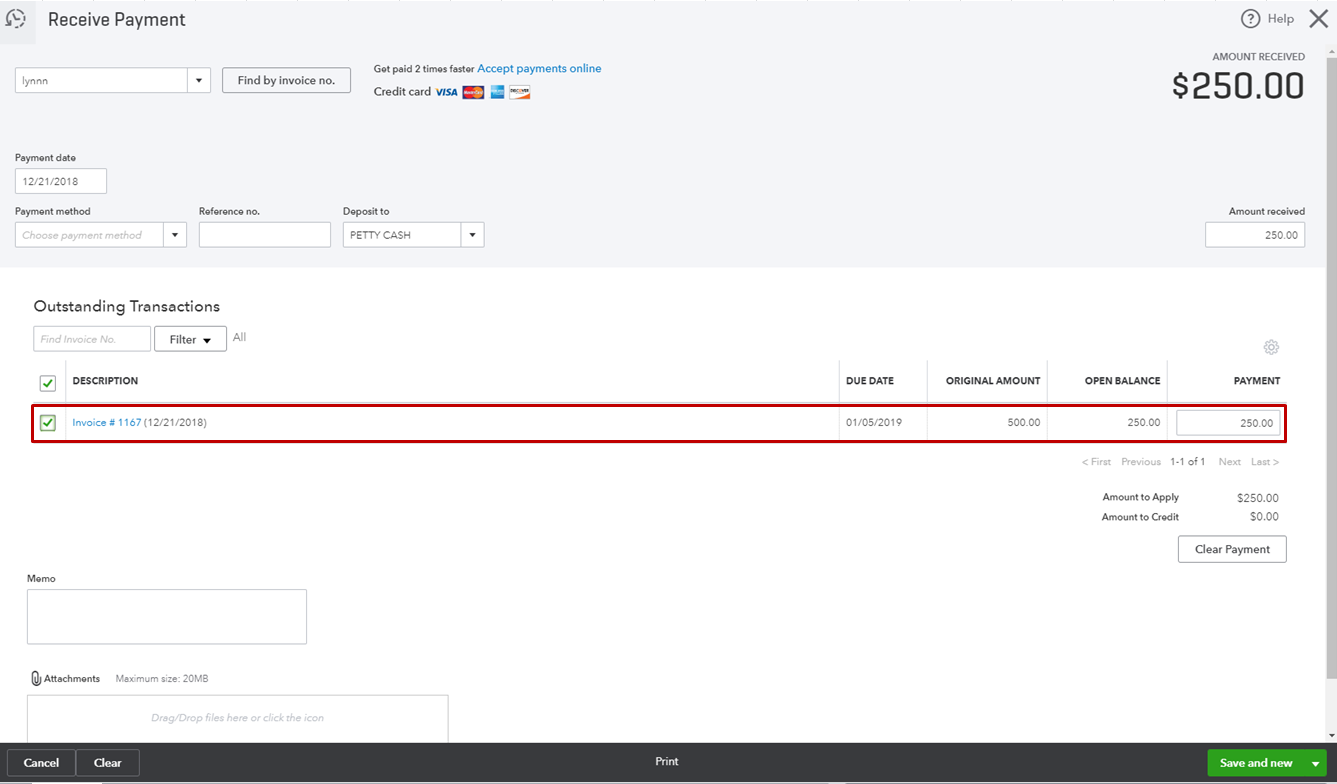The width and height of the screenshot is (1337, 784).
Task: Click the Payment amount field for invoice 1167
Action: [1228, 423]
